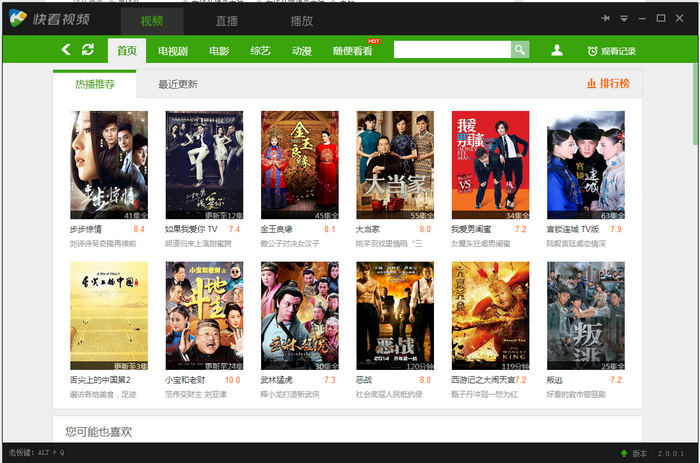700x463 pixels.
Task: Open the 恶战 movie poster
Action: 395,316
